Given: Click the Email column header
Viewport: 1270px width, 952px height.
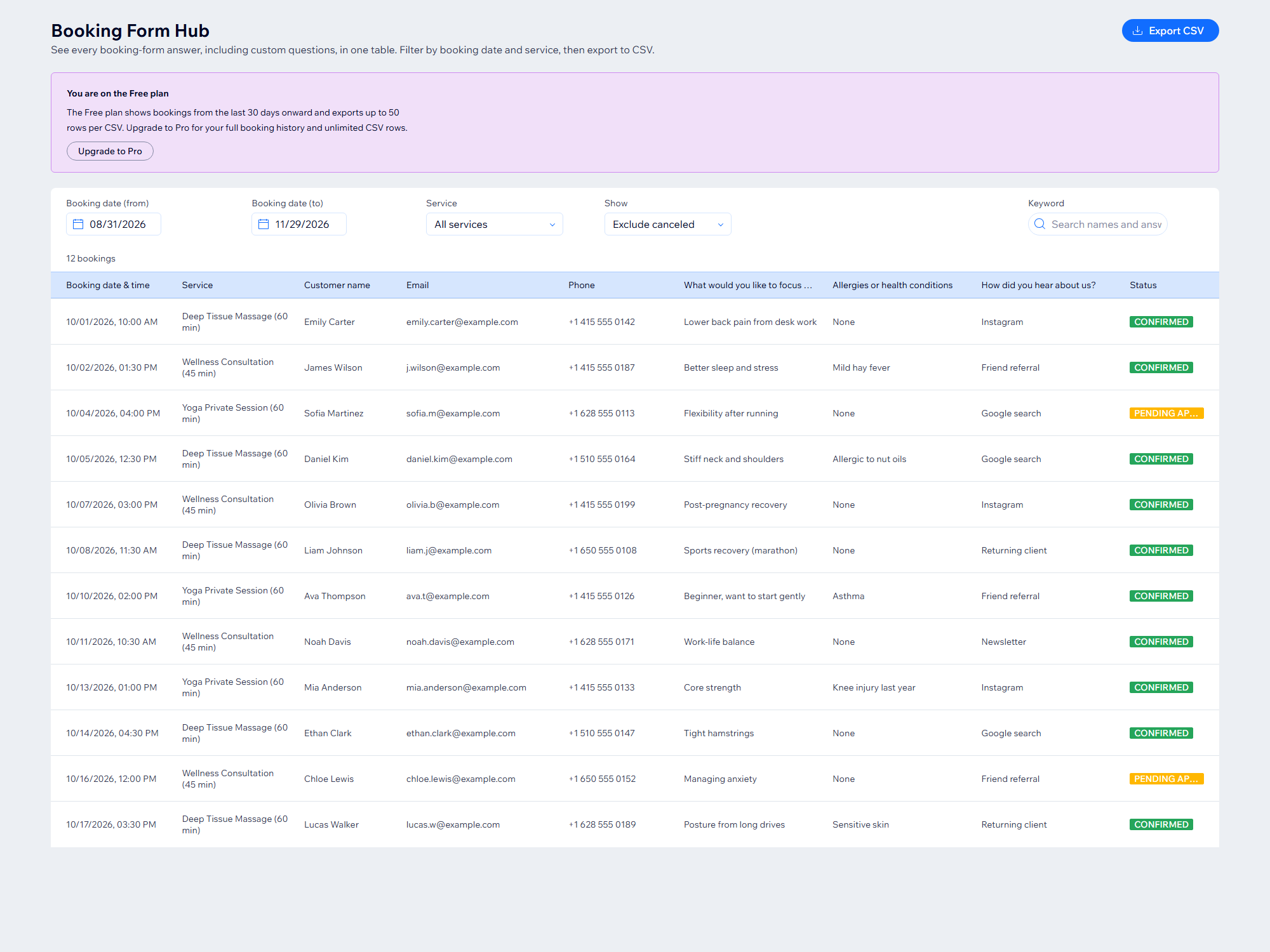Looking at the screenshot, I should (417, 285).
